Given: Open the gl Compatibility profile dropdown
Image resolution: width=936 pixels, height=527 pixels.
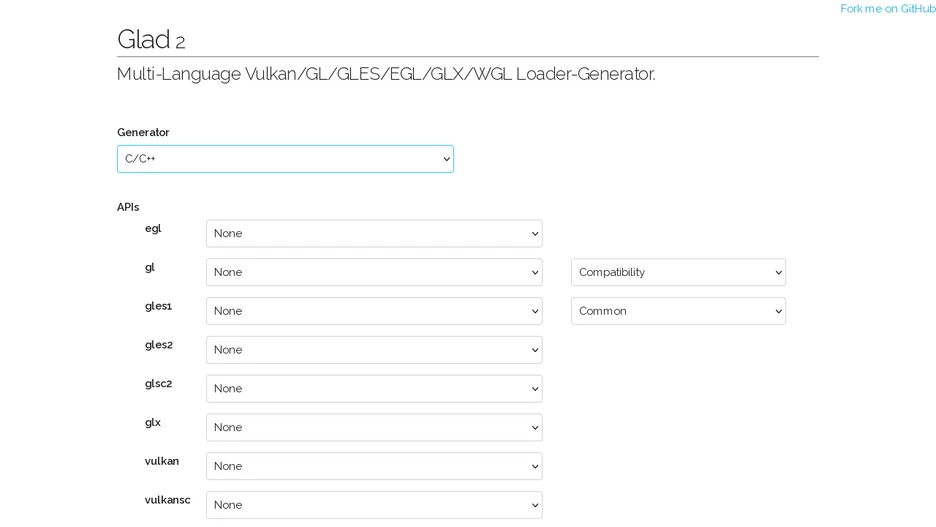Looking at the screenshot, I should click(678, 272).
